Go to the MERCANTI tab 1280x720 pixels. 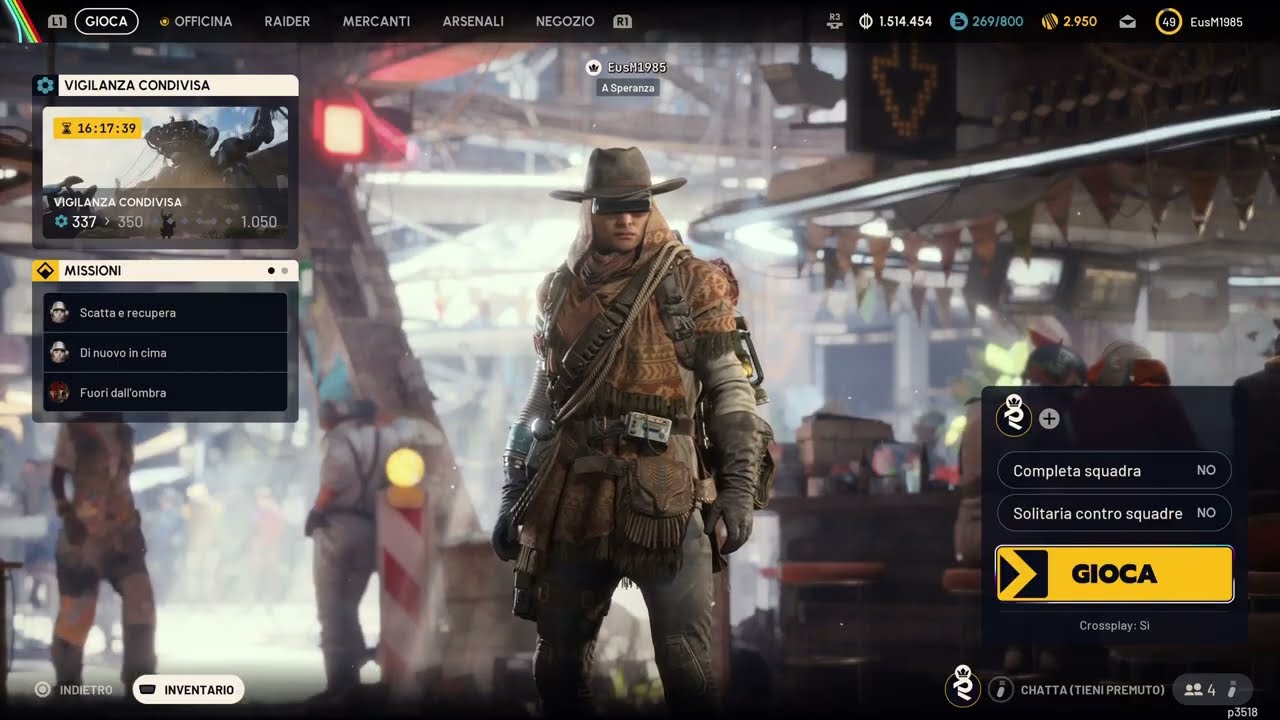pos(376,21)
